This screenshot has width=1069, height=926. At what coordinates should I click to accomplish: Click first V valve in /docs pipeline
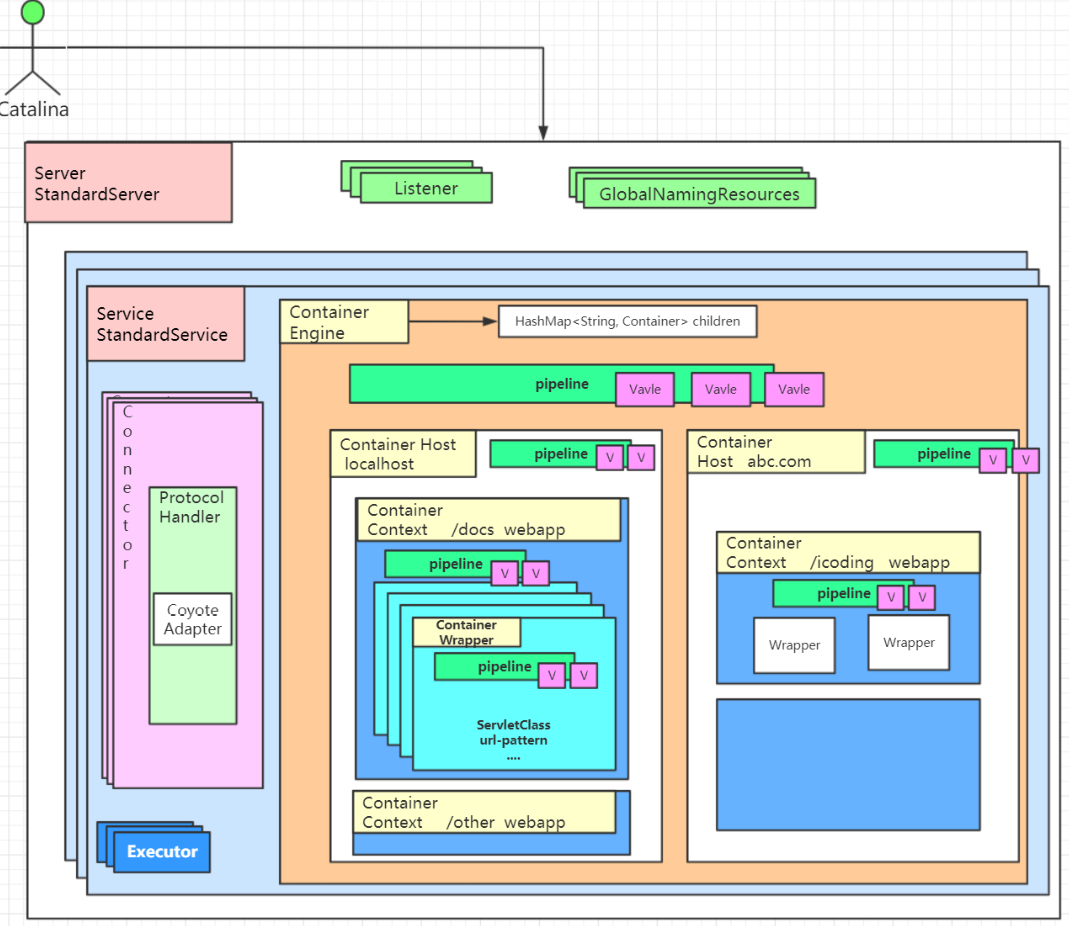click(505, 573)
